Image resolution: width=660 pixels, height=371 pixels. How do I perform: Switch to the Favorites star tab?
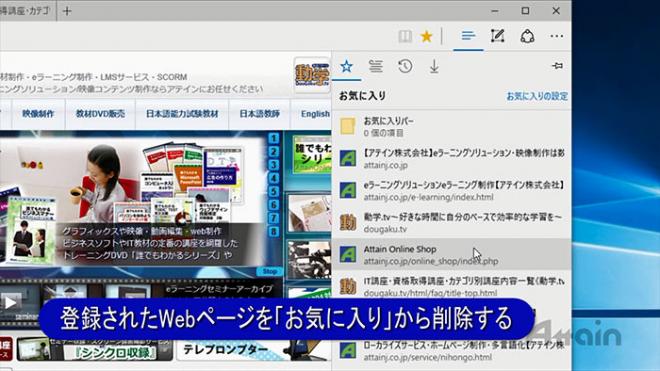346,66
